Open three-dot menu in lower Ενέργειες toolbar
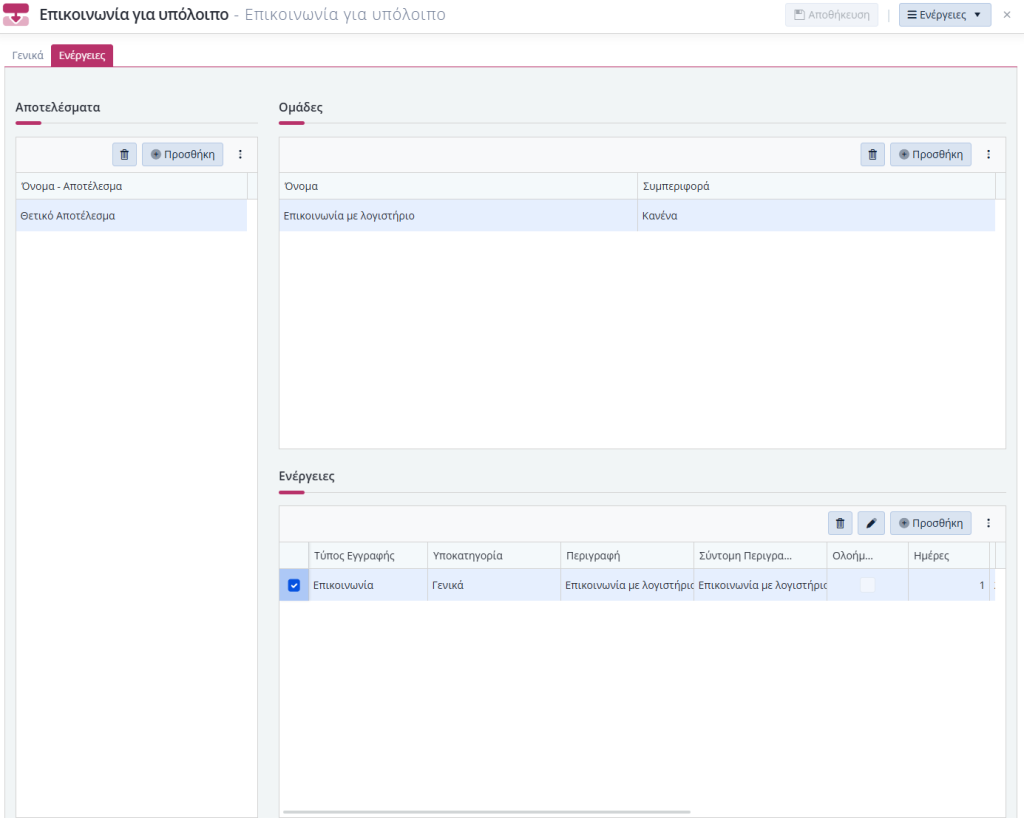 pos(988,523)
